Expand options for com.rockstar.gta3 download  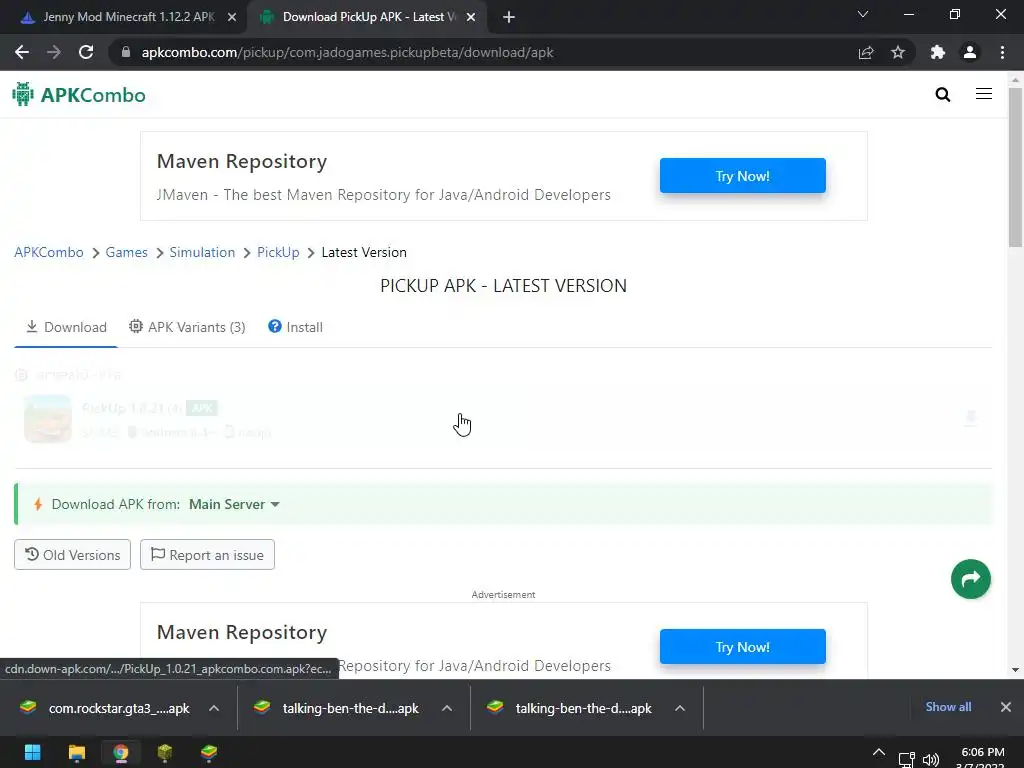click(x=214, y=708)
